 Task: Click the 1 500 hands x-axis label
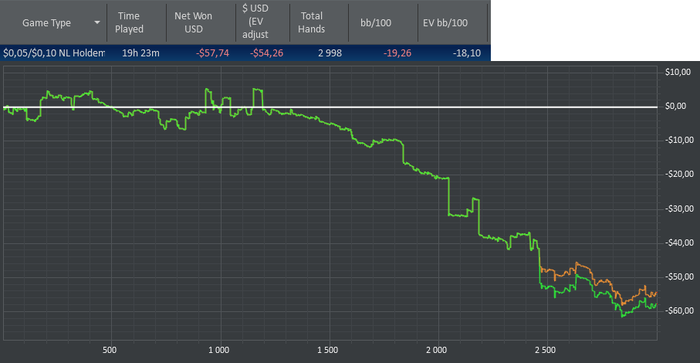328,350
